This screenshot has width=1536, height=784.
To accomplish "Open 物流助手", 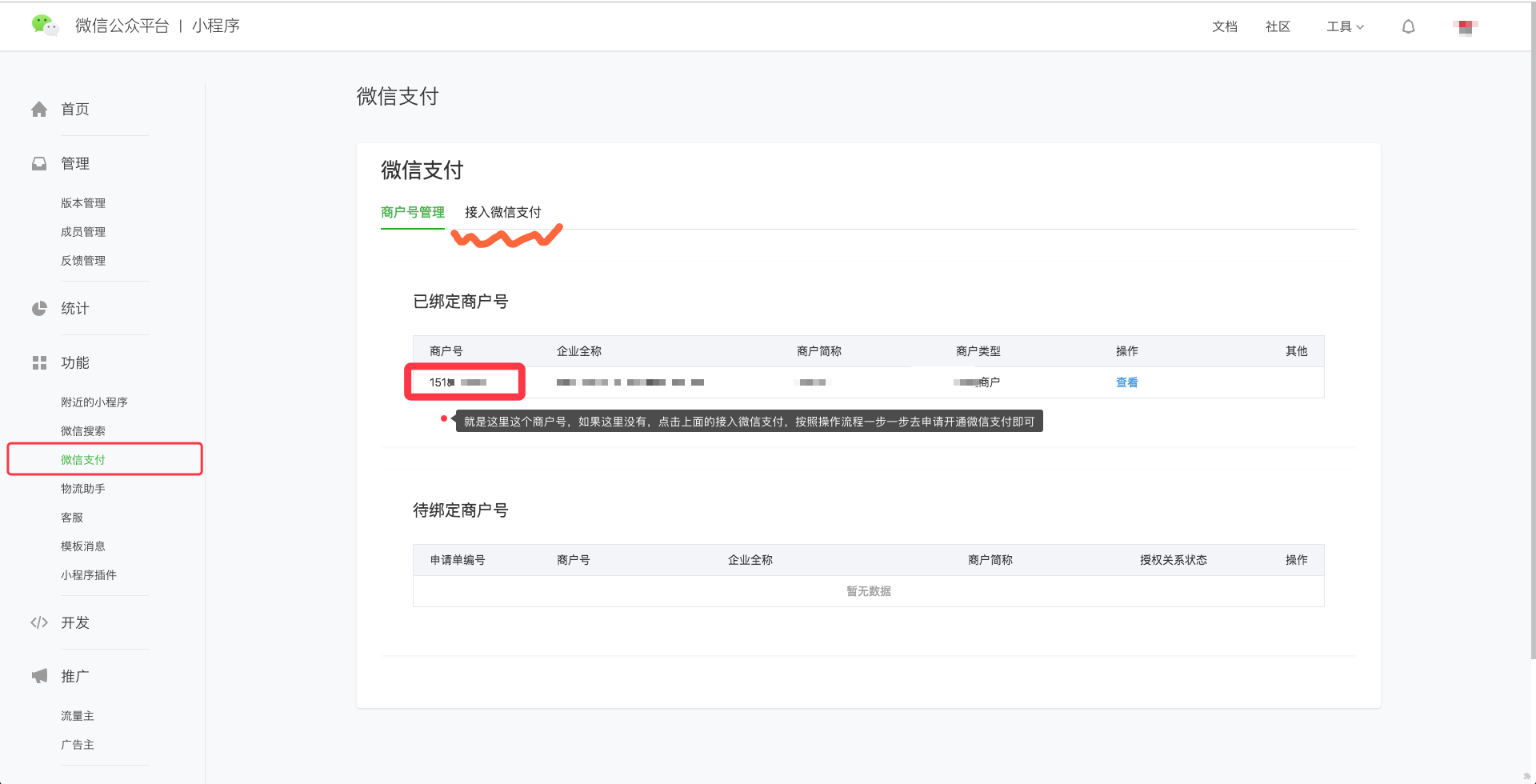I will (83, 489).
